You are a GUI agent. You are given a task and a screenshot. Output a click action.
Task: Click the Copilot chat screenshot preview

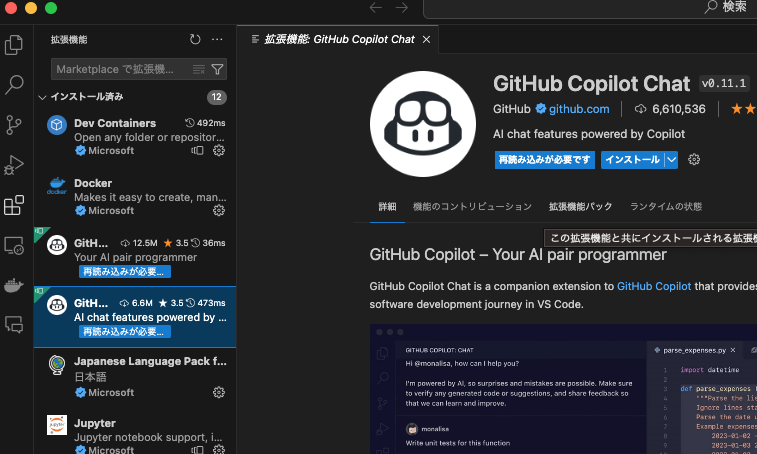pos(563,389)
